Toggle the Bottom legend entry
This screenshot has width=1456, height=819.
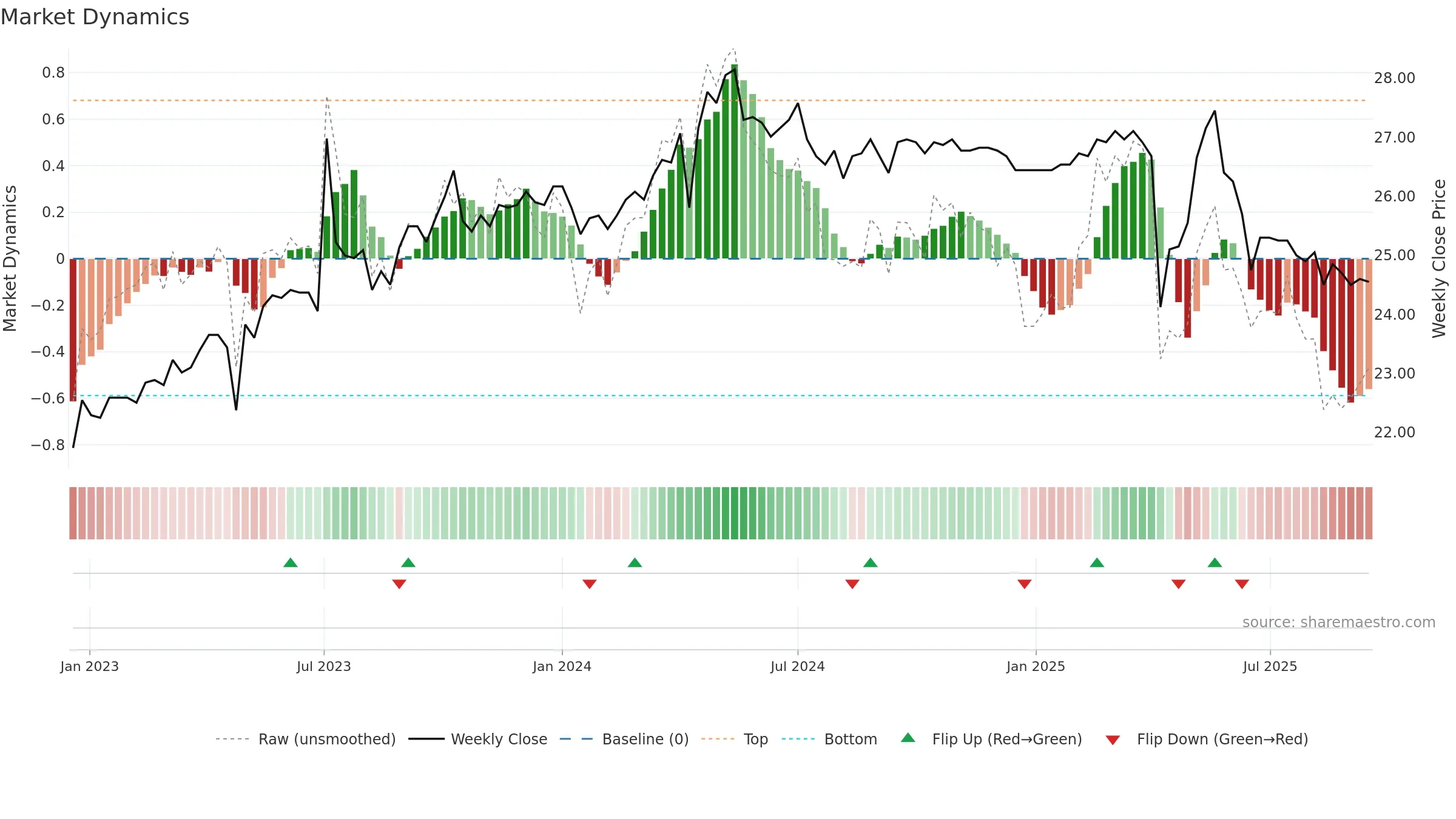pos(829,739)
